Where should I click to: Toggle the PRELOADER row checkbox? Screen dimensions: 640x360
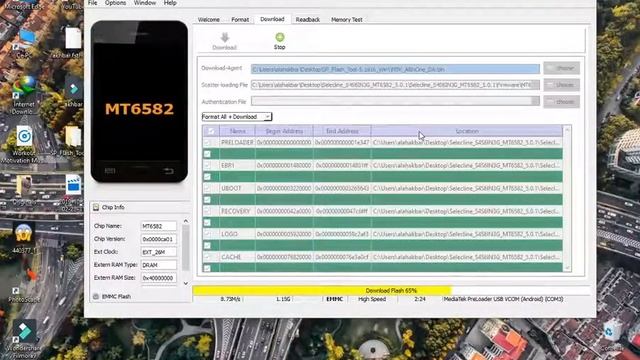pyautogui.click(x=207, y=142)
